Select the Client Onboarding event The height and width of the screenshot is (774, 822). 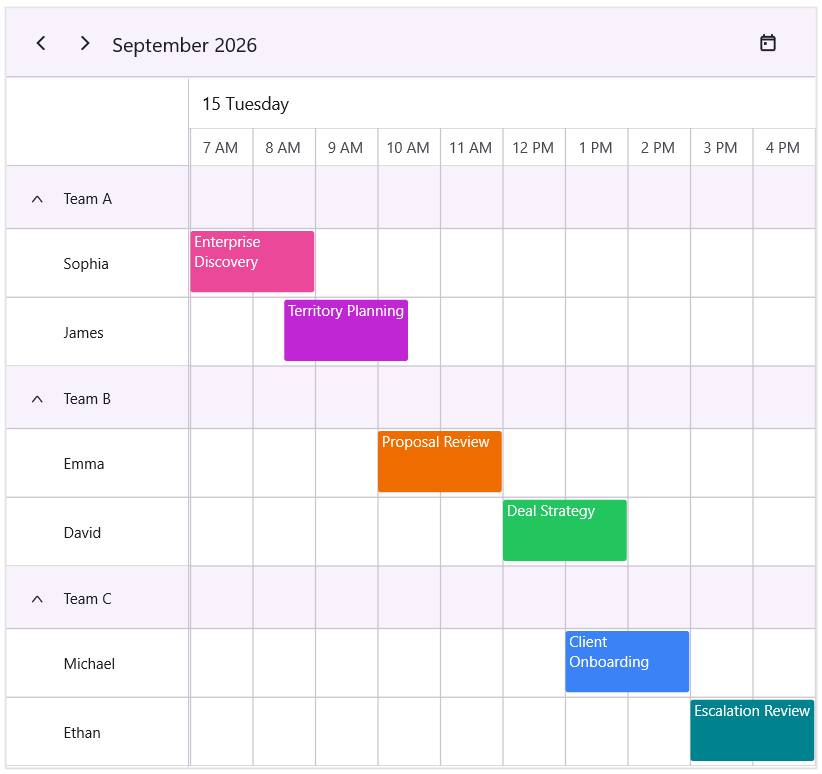pos(627,661)
